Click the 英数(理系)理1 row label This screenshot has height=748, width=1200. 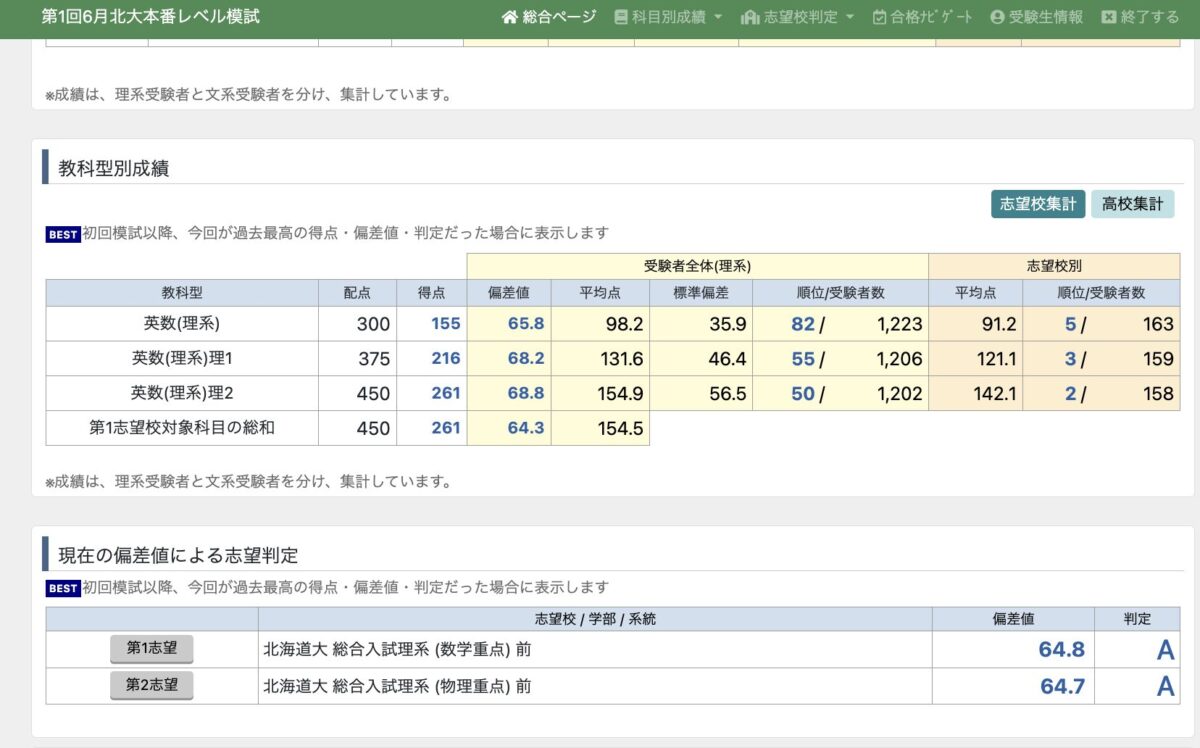tap(182, 358)
